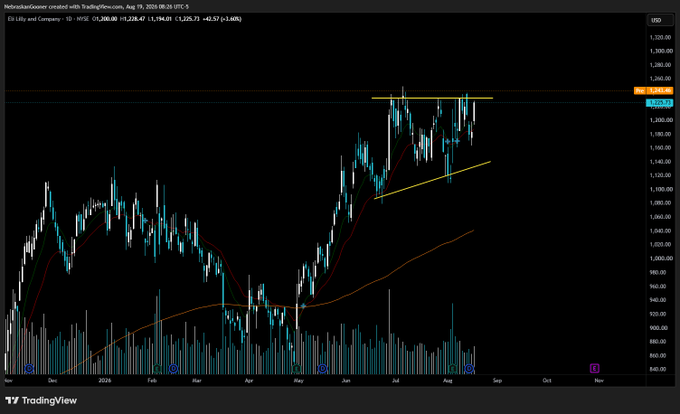Click the dividend D marker in mid-August
The height and width of the screenshot is (414, 680).
pyautogui.click(x=469, y=368)
